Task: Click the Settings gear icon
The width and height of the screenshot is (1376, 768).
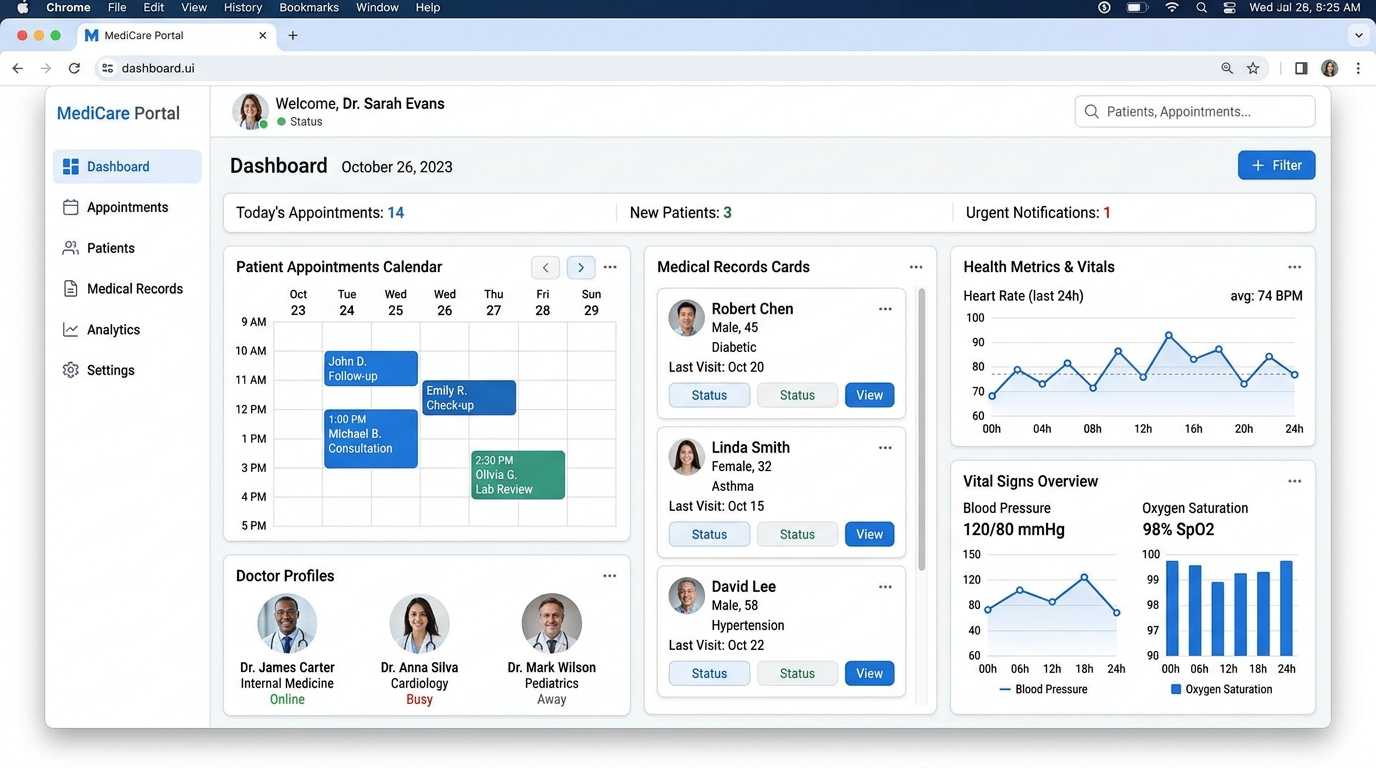Action: [70, 370]
